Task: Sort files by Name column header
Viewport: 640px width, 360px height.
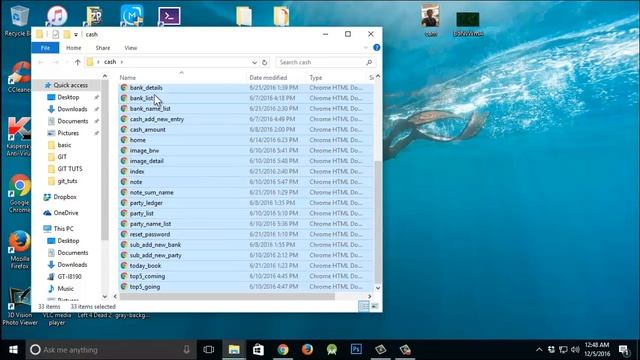Action: point(128,78)
